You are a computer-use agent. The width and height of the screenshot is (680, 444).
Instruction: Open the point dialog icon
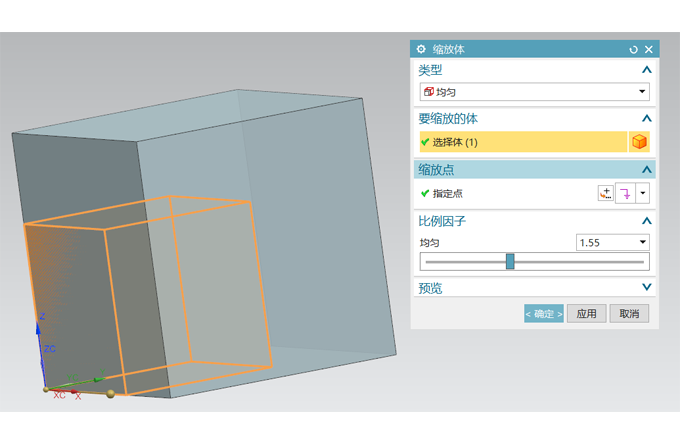(x=605, y=194)
